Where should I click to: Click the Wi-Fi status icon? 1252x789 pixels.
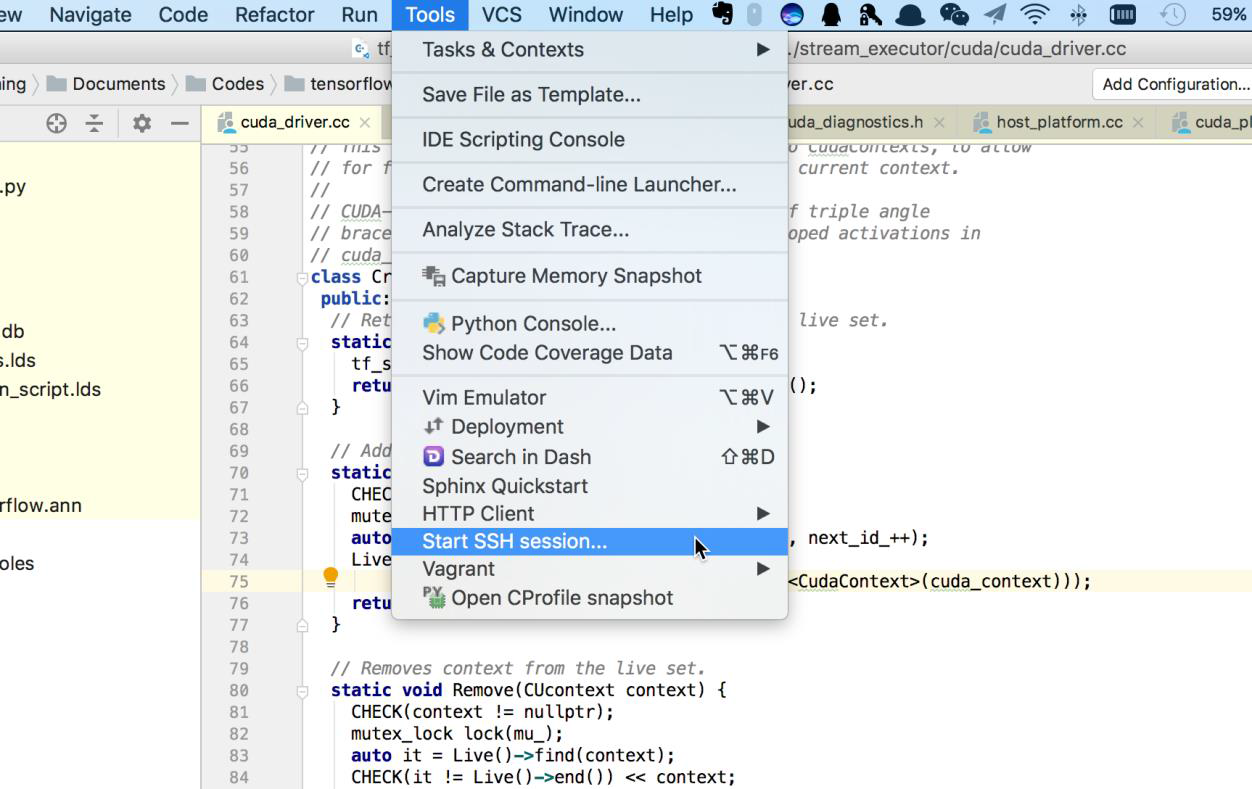[x=1035, y=14]
